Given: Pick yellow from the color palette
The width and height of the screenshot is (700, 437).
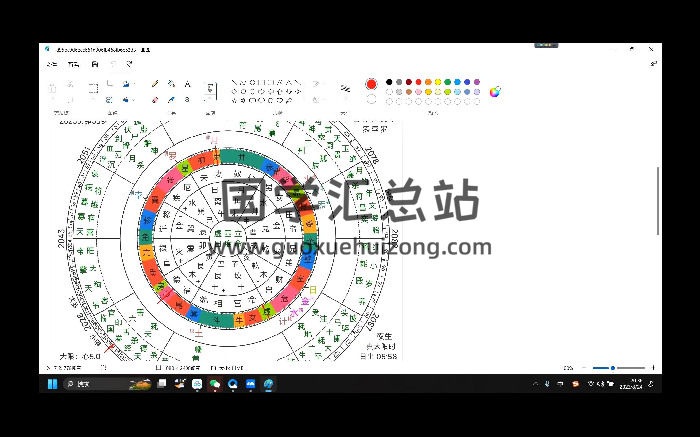Looking at the screenshot, I should click(438, 82).
